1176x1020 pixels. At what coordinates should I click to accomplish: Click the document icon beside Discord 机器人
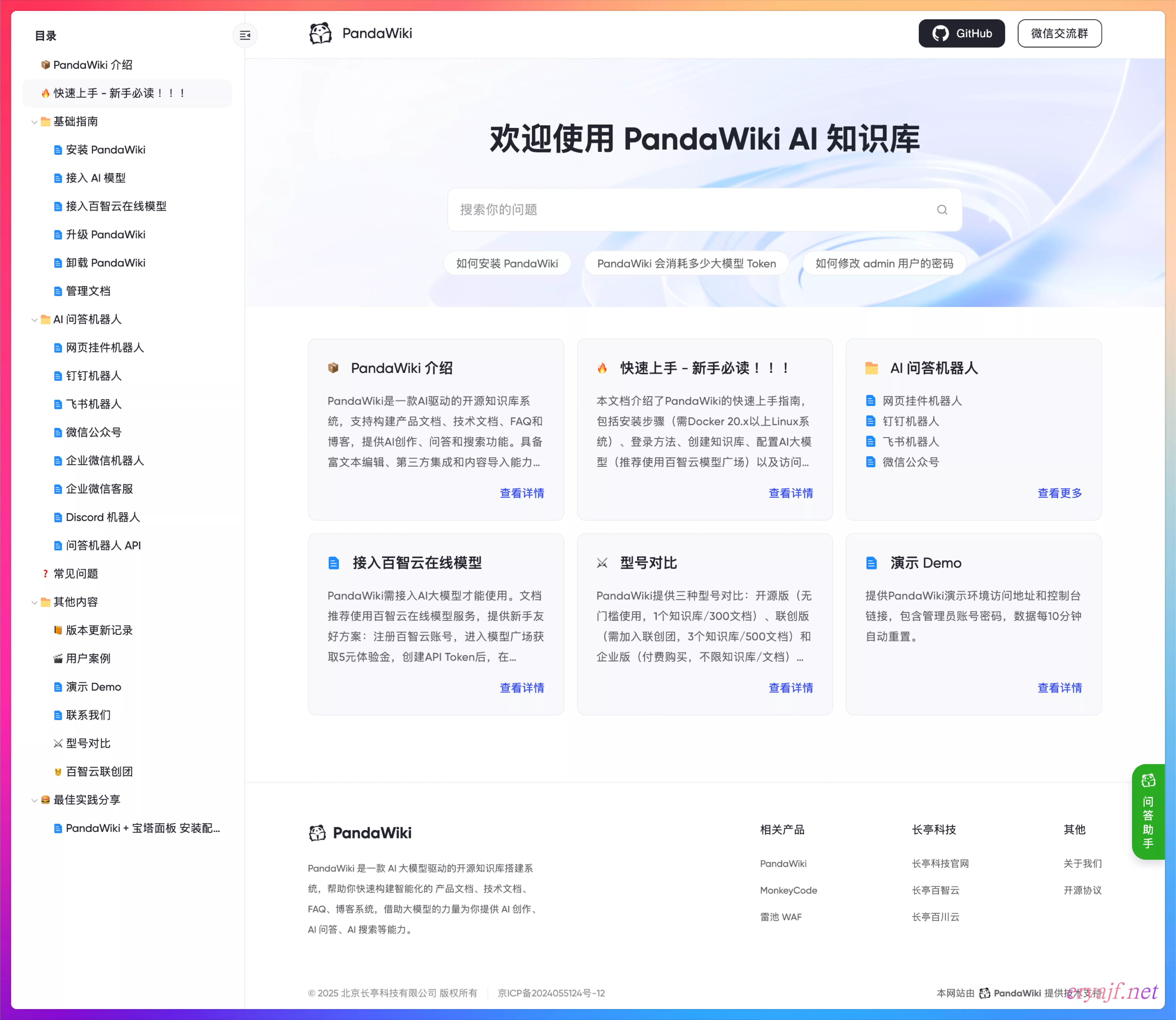[58, 517]
